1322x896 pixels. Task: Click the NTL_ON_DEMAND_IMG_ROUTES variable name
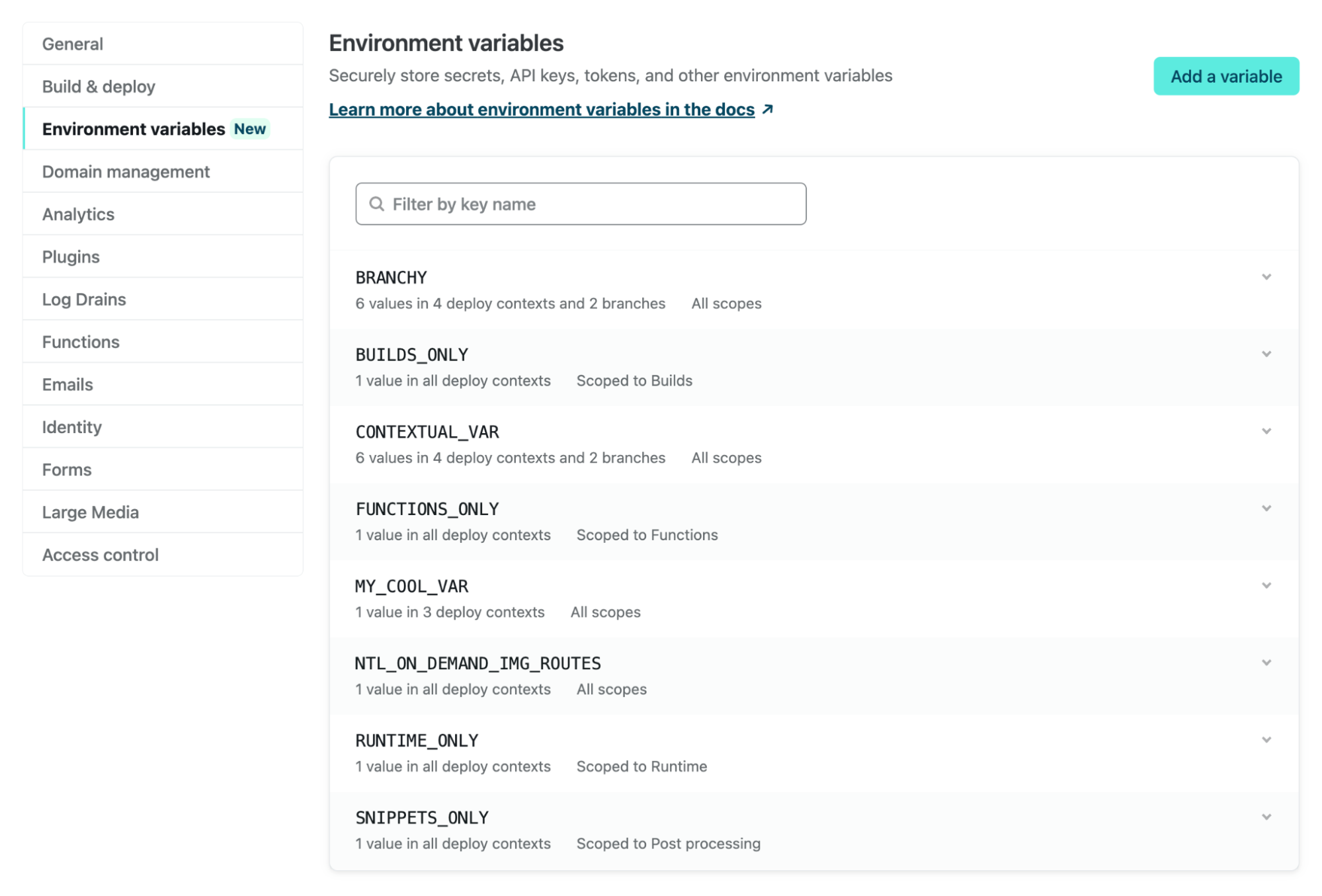pyautogui.click(x=477, y=663)
